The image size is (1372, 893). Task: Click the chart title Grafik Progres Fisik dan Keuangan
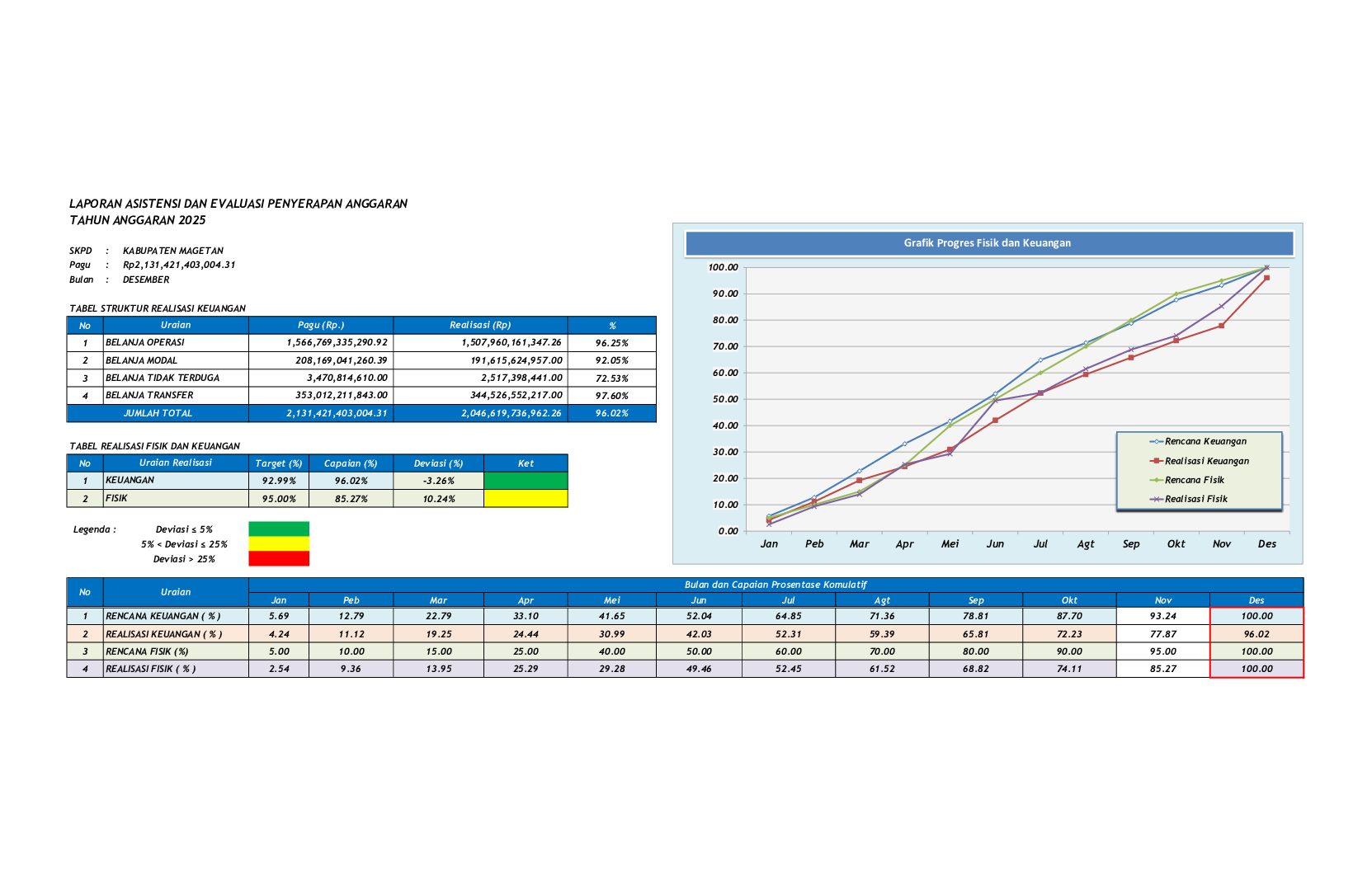coord(988,243)
